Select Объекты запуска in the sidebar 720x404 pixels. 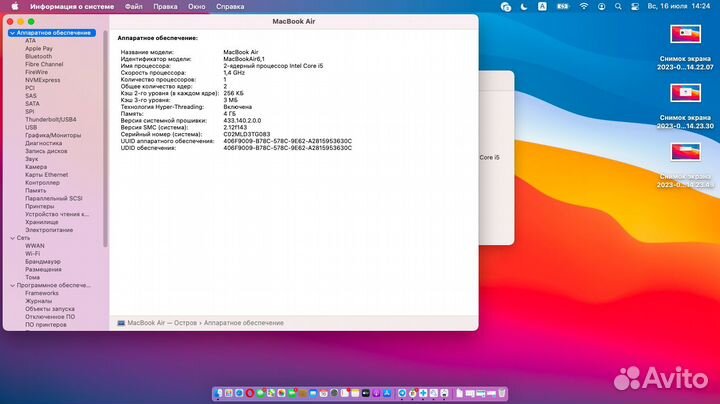(50, 309)
